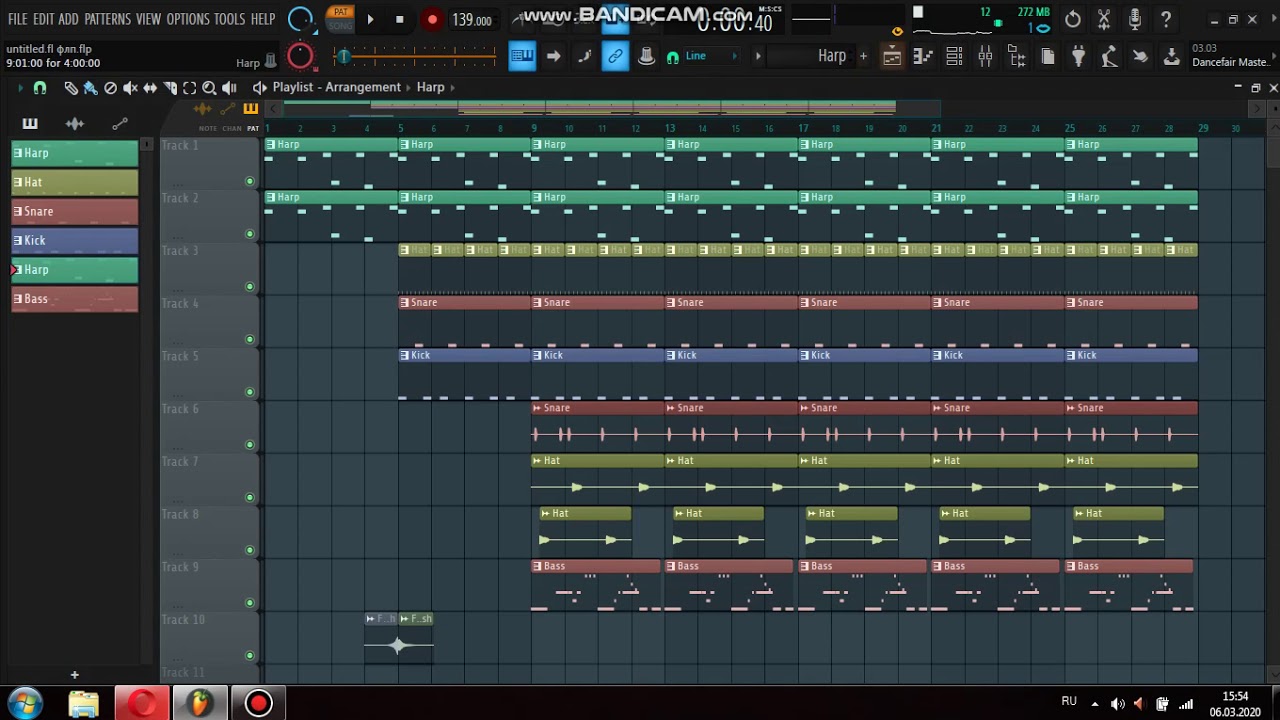The image size is (1280, 720).
Task: Toggle typing keyboard to piano
Action: click(x=522, y=57)
